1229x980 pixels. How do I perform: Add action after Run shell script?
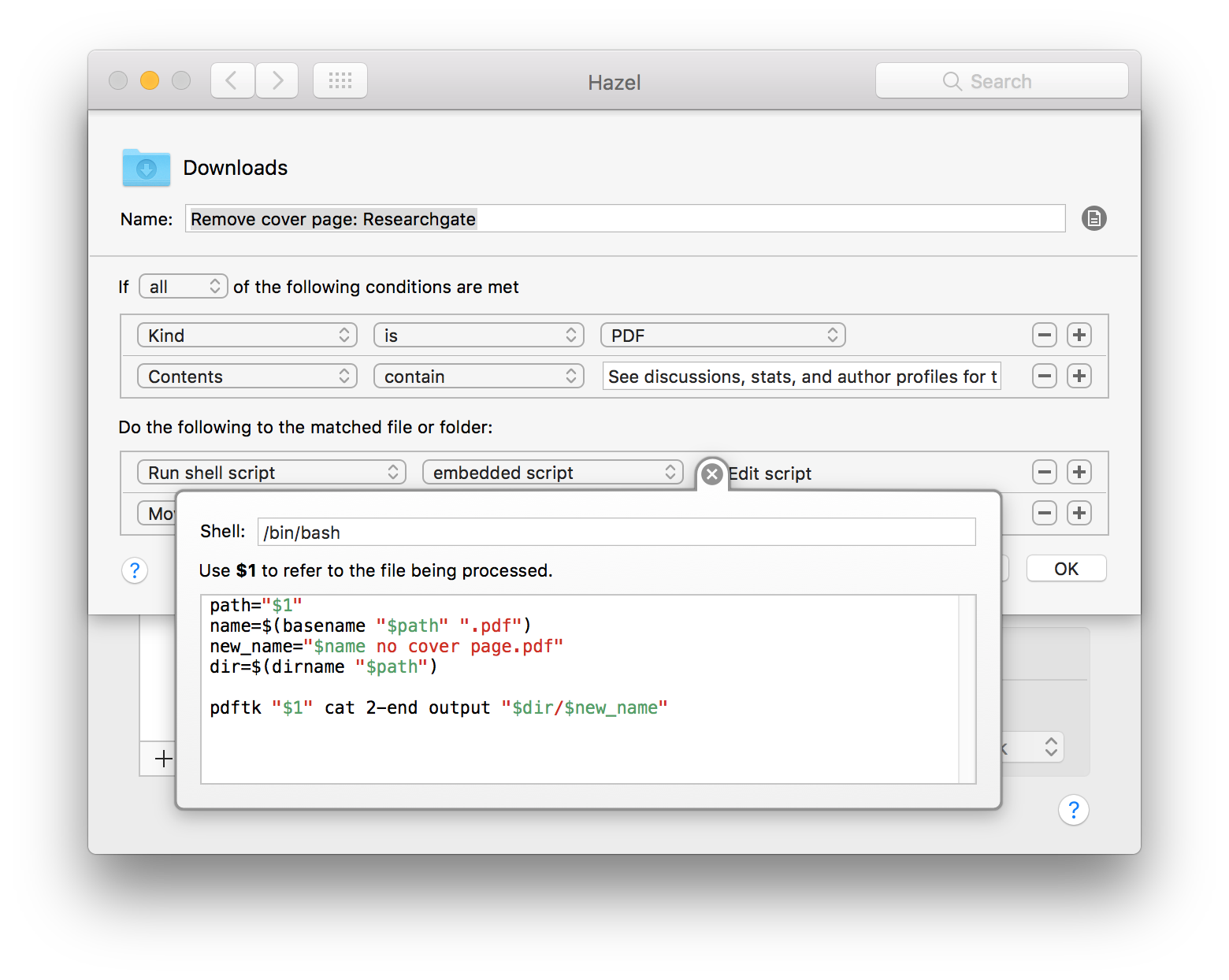point(1079,472)
